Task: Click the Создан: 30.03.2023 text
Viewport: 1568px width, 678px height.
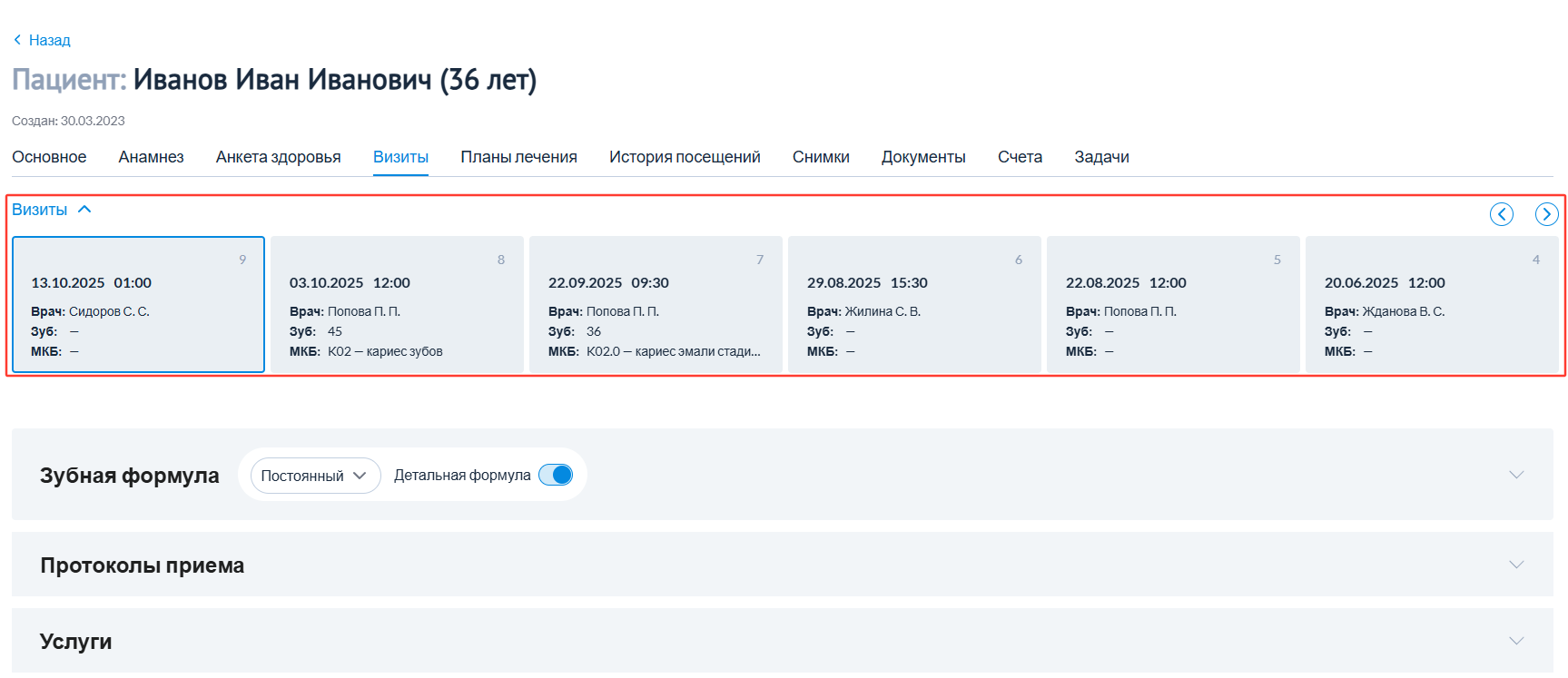Action: (x=68, y=121)
